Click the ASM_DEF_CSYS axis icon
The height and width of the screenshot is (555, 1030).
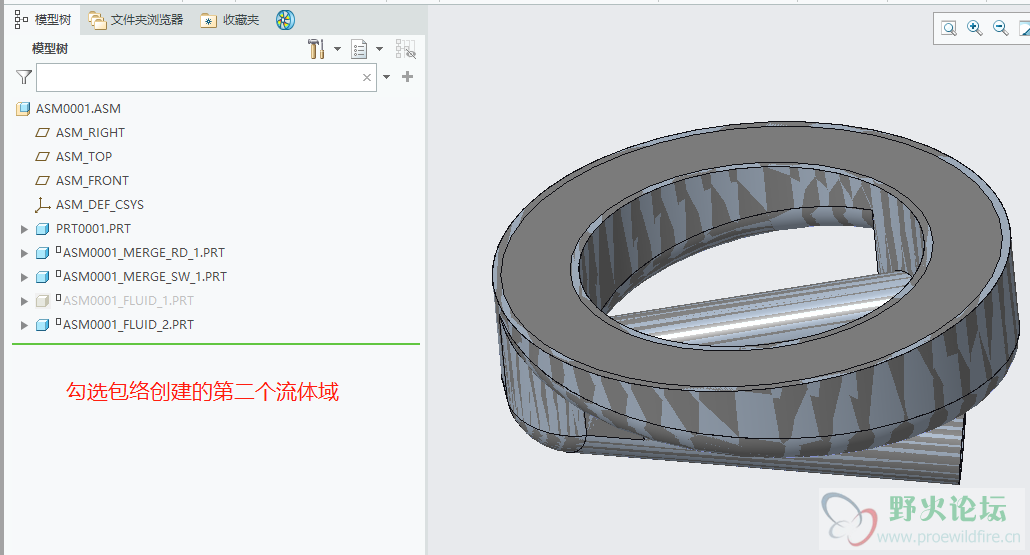42,205
